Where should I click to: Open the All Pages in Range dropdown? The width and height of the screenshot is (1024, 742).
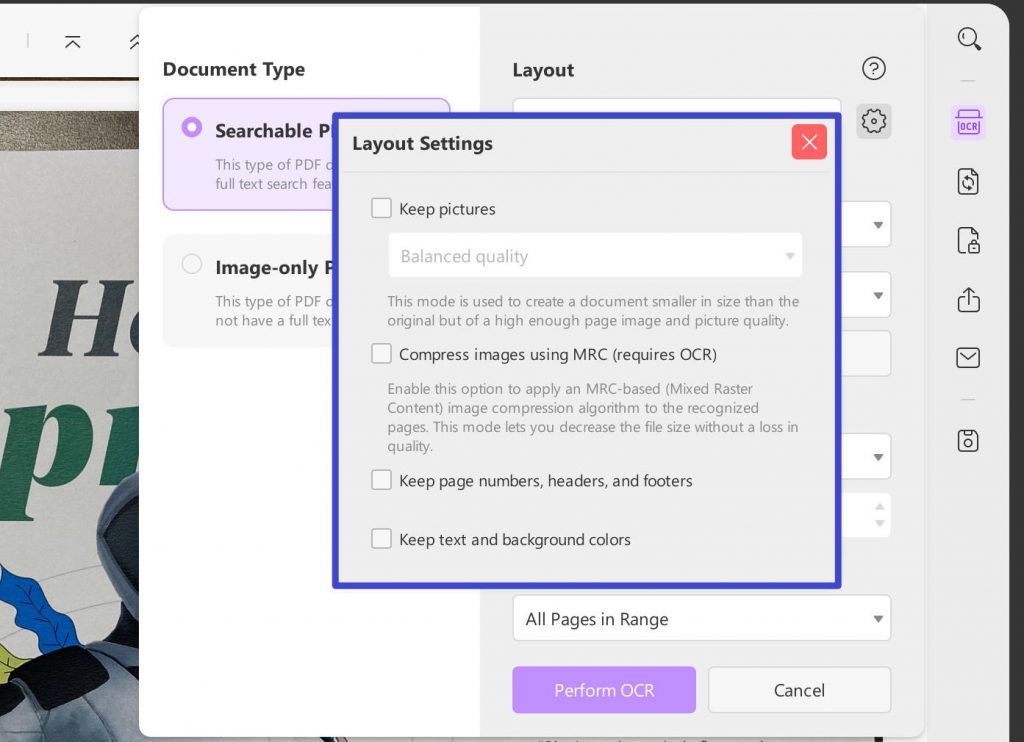click(x=701, y=618)
